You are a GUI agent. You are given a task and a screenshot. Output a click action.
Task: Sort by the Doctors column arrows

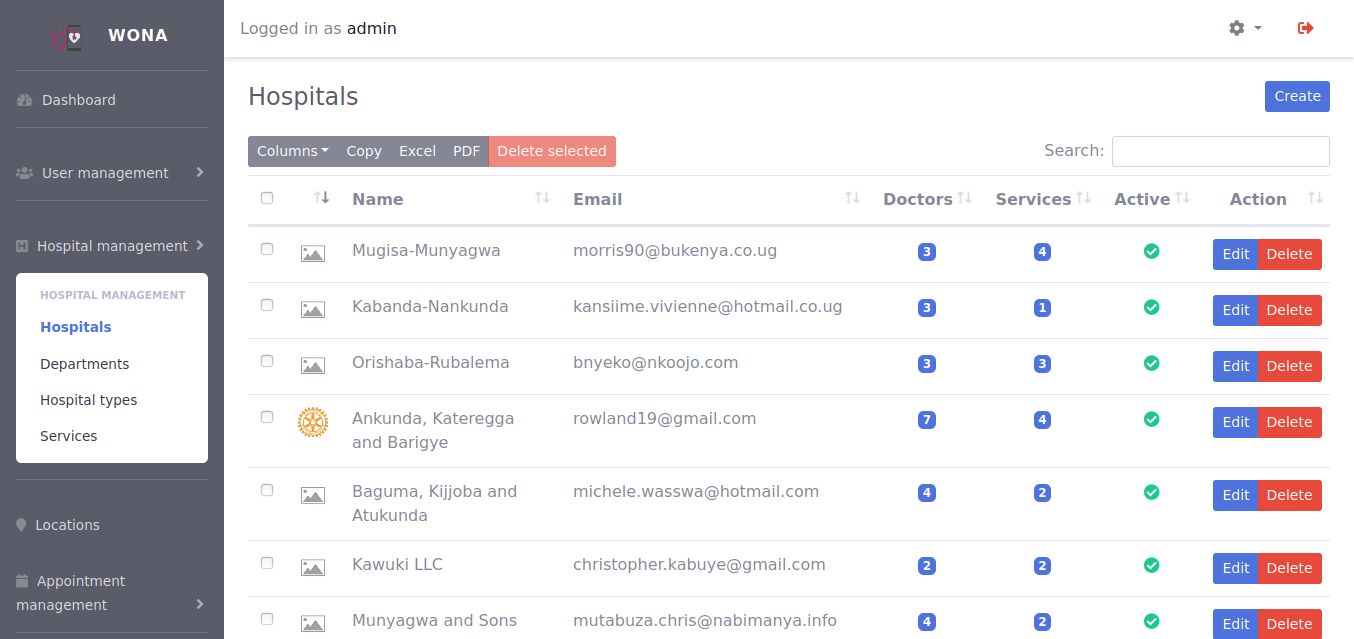[x=964, y=198]
